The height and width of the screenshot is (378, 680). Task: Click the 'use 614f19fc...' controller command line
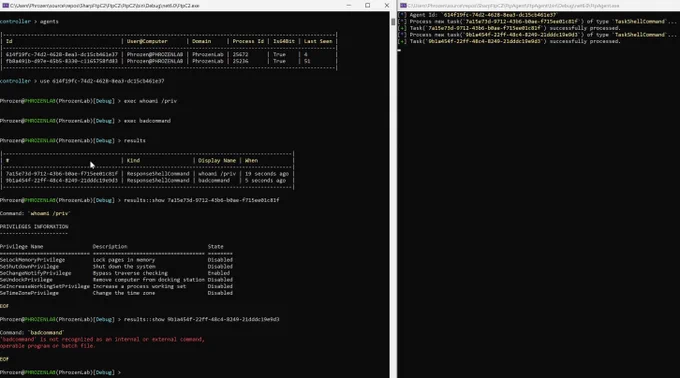click(x=82, y=81)
